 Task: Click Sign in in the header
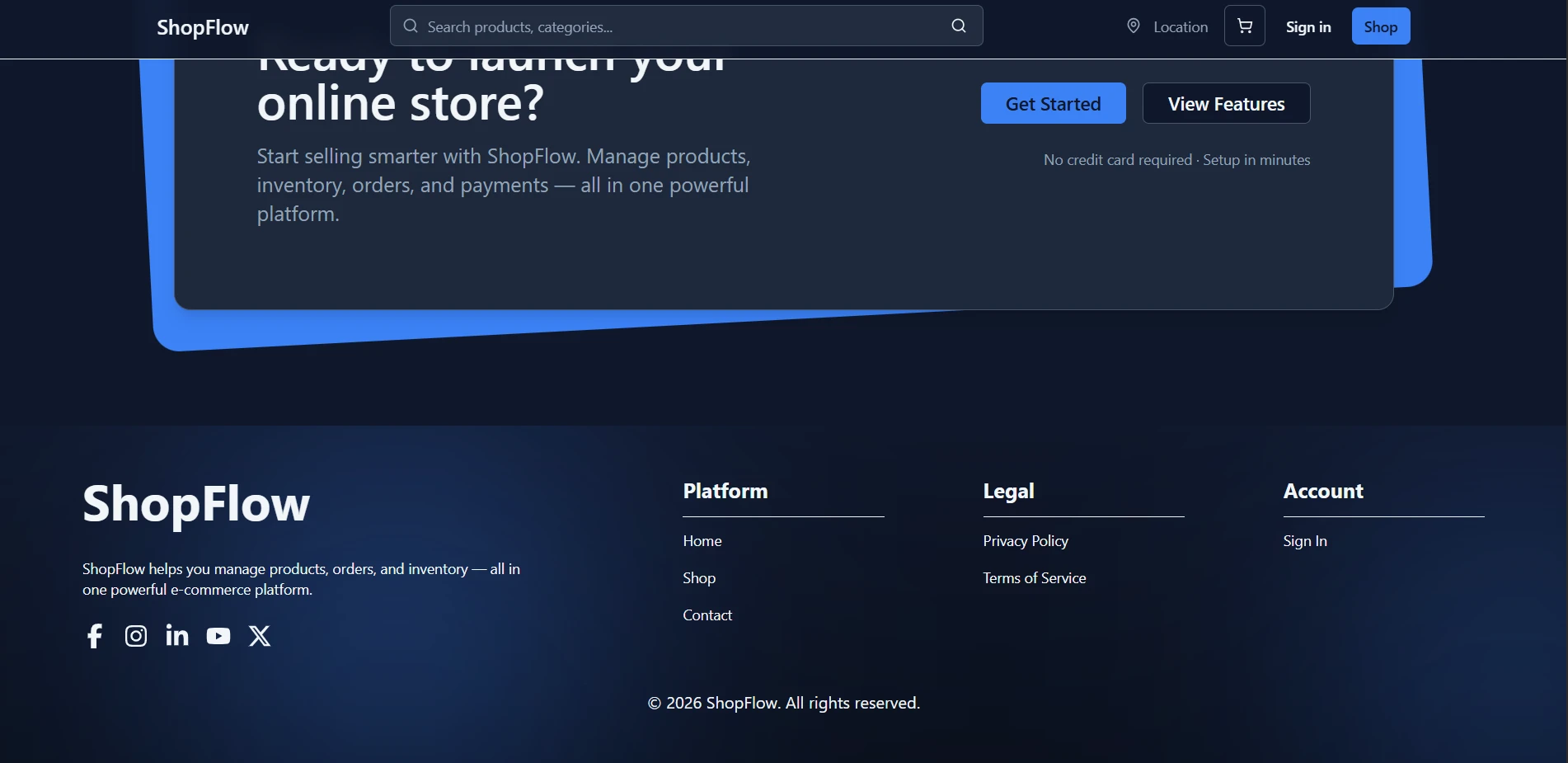pos(1308,27)
